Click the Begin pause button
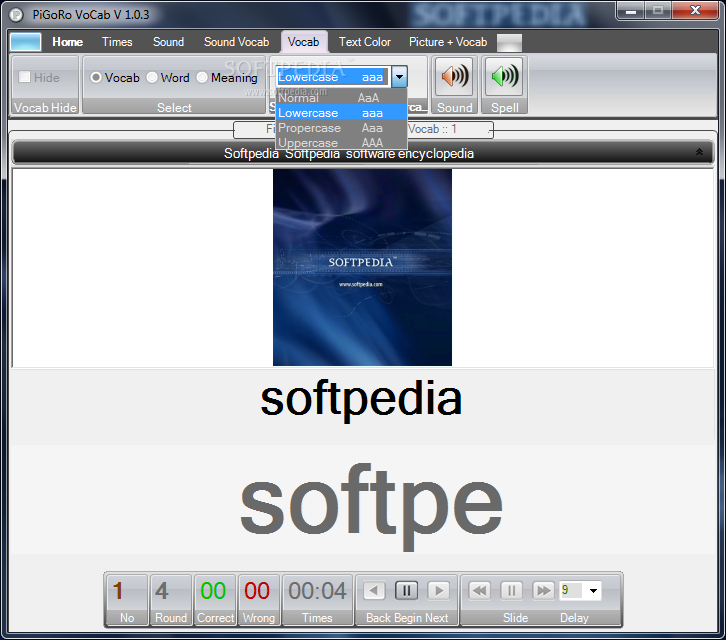726x640 pixels. [x=407, y=590]
